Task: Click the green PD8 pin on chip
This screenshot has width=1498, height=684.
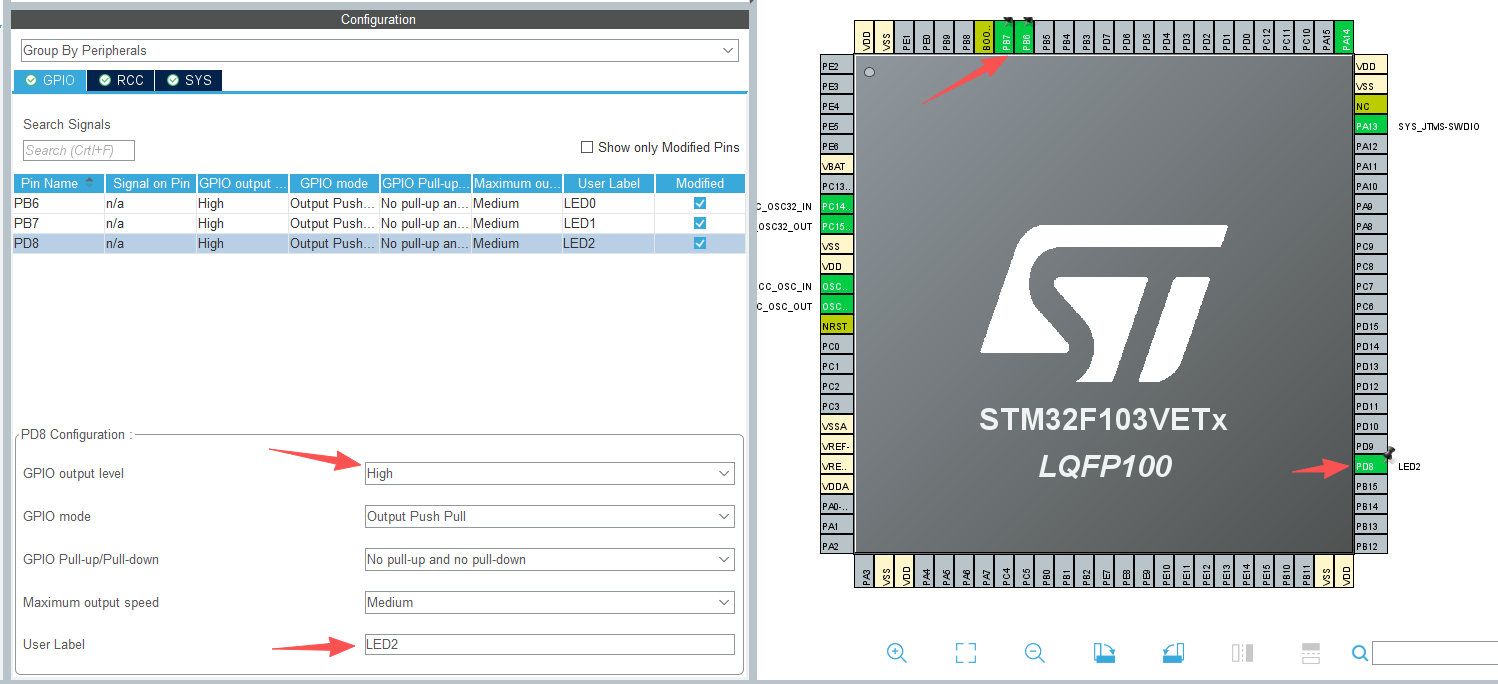Action: [1370, 466]
